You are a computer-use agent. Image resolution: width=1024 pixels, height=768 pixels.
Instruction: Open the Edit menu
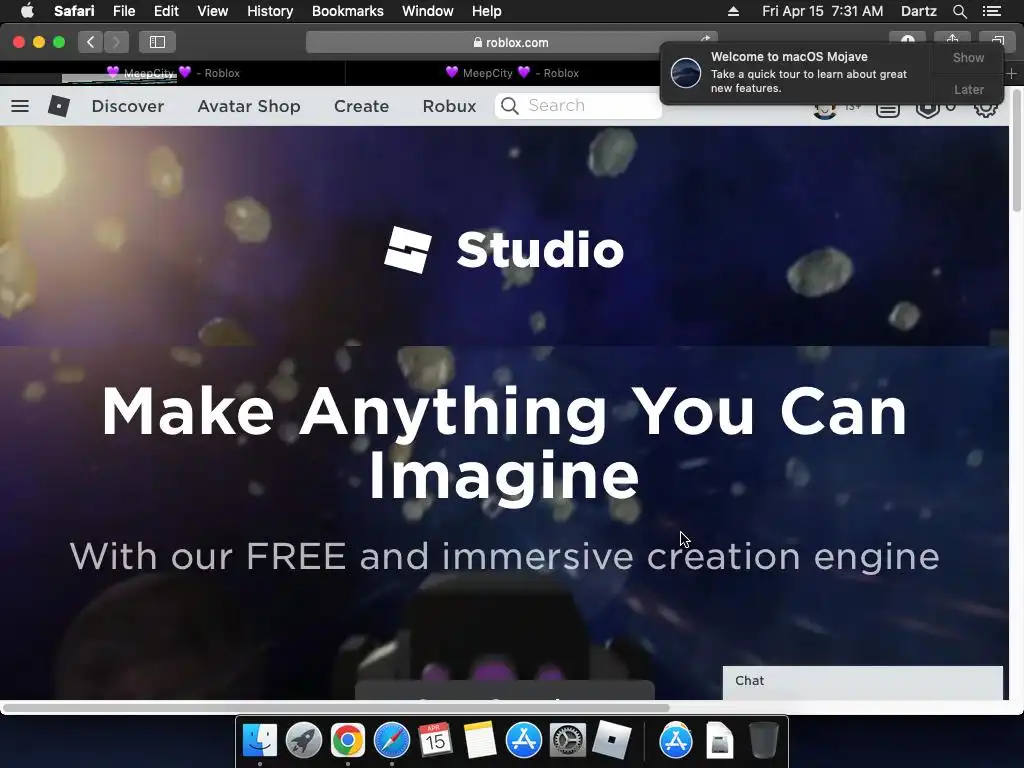click(x=166, y=11)
